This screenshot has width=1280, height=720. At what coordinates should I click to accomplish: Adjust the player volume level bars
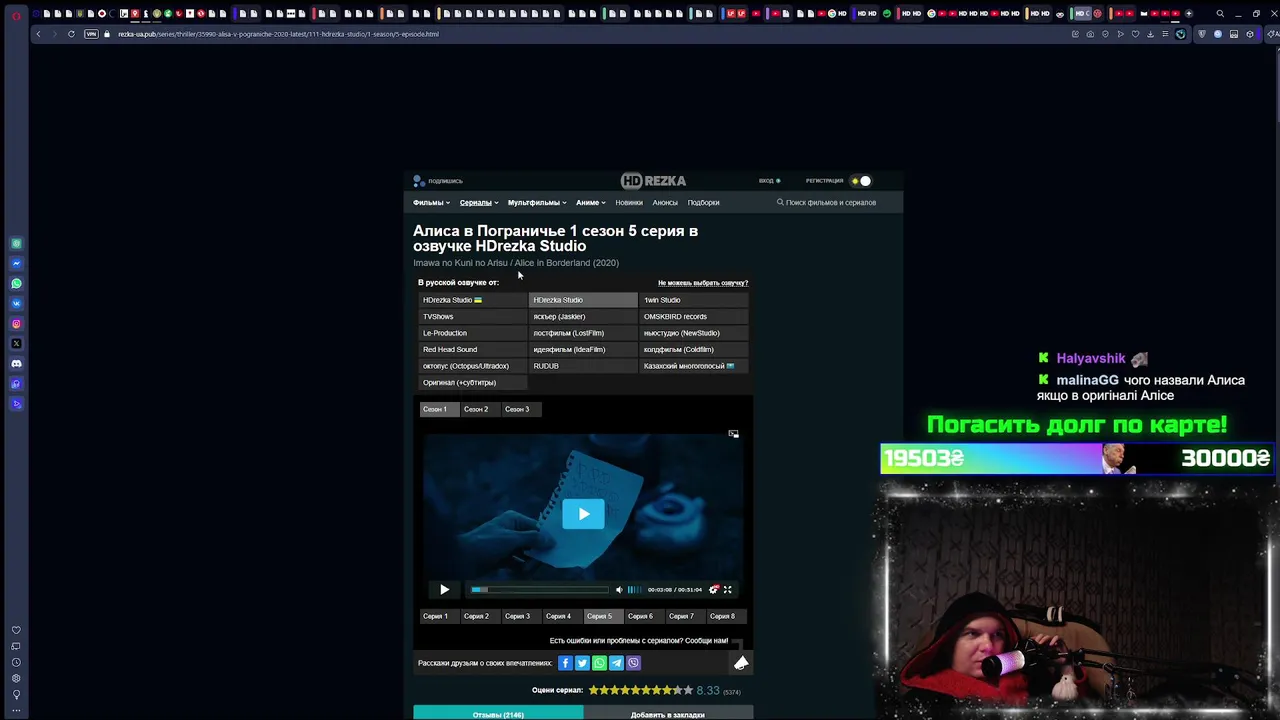click(x=634, y=590)
